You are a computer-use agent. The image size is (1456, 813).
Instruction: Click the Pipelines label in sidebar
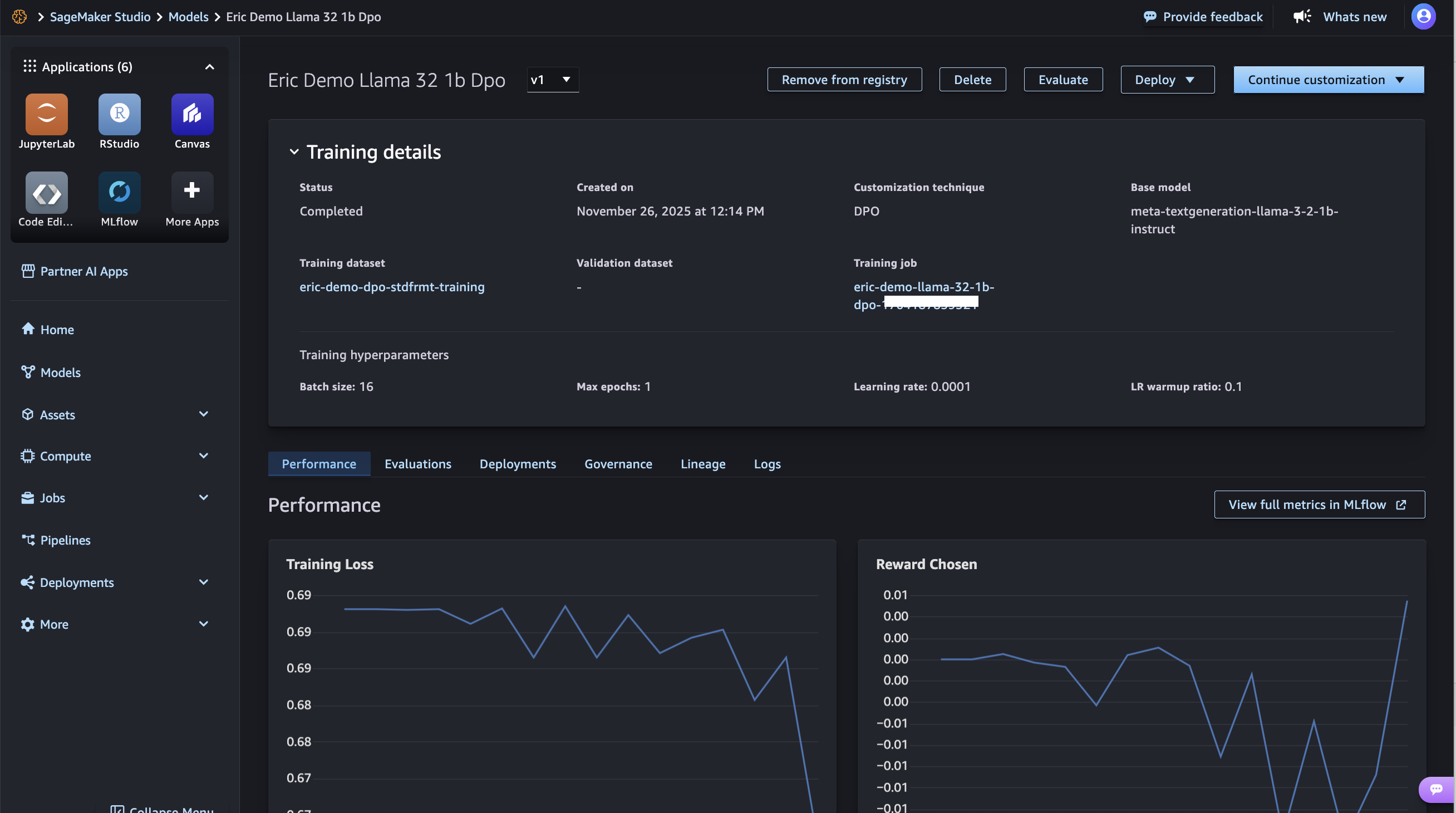tap(65, 540)
